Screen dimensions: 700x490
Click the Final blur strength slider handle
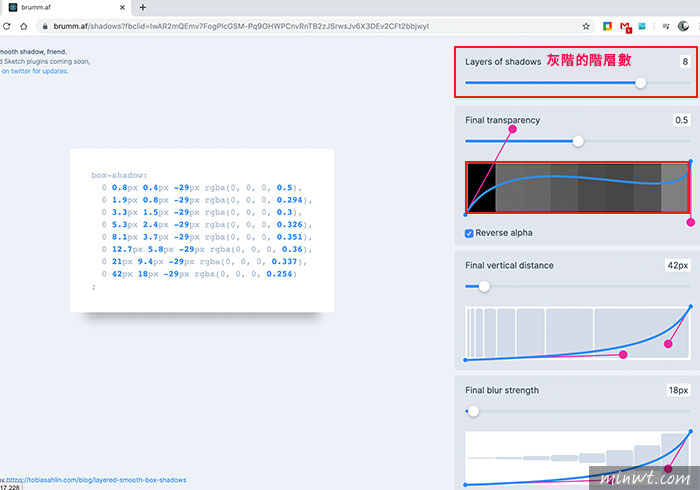[473, 411]
